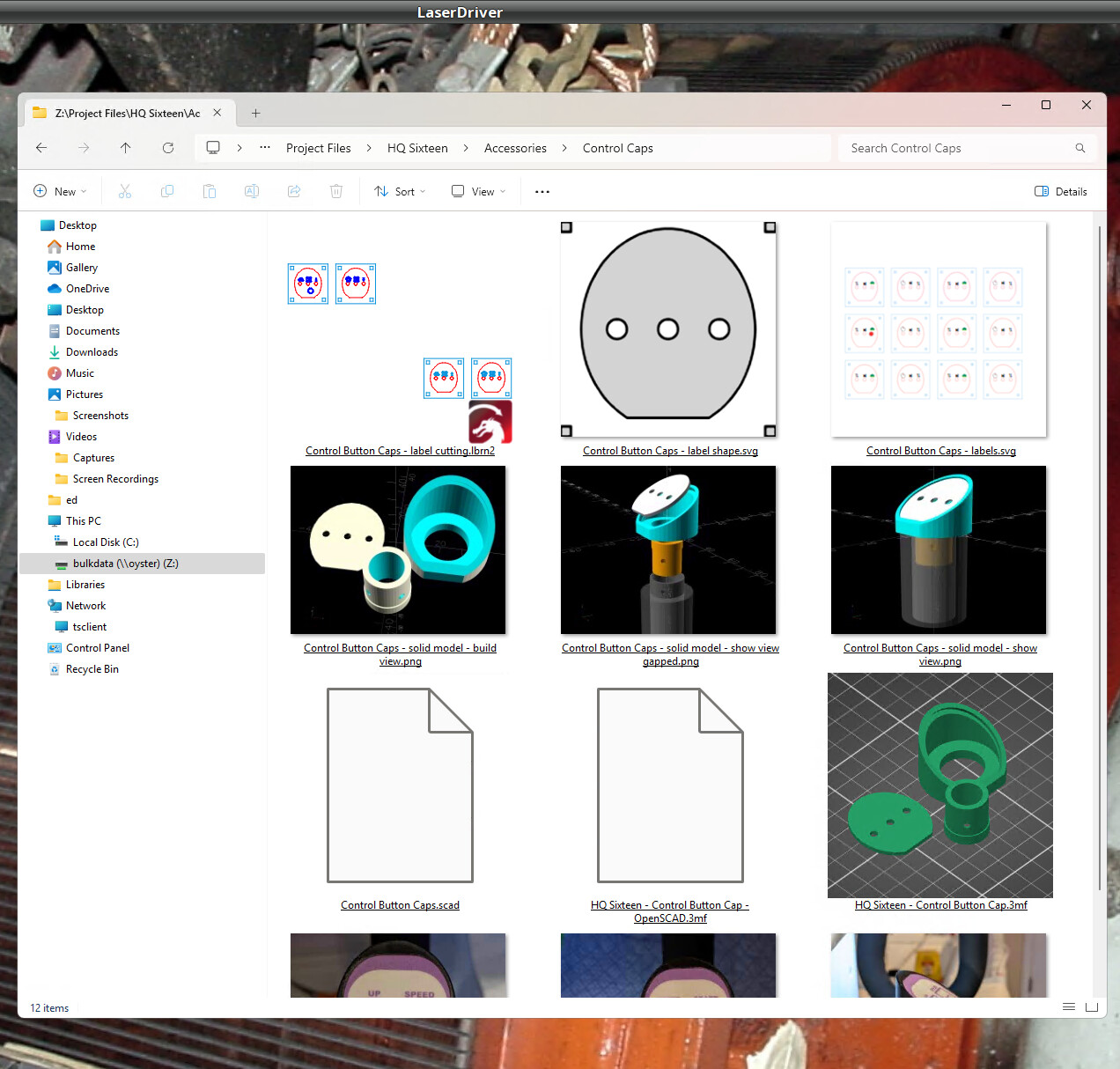Viewport: 1120px width, 1069px height.
Task: Navigate to Accessories breadcrumb
Action: pyautogui.click(x=515, y=148)
